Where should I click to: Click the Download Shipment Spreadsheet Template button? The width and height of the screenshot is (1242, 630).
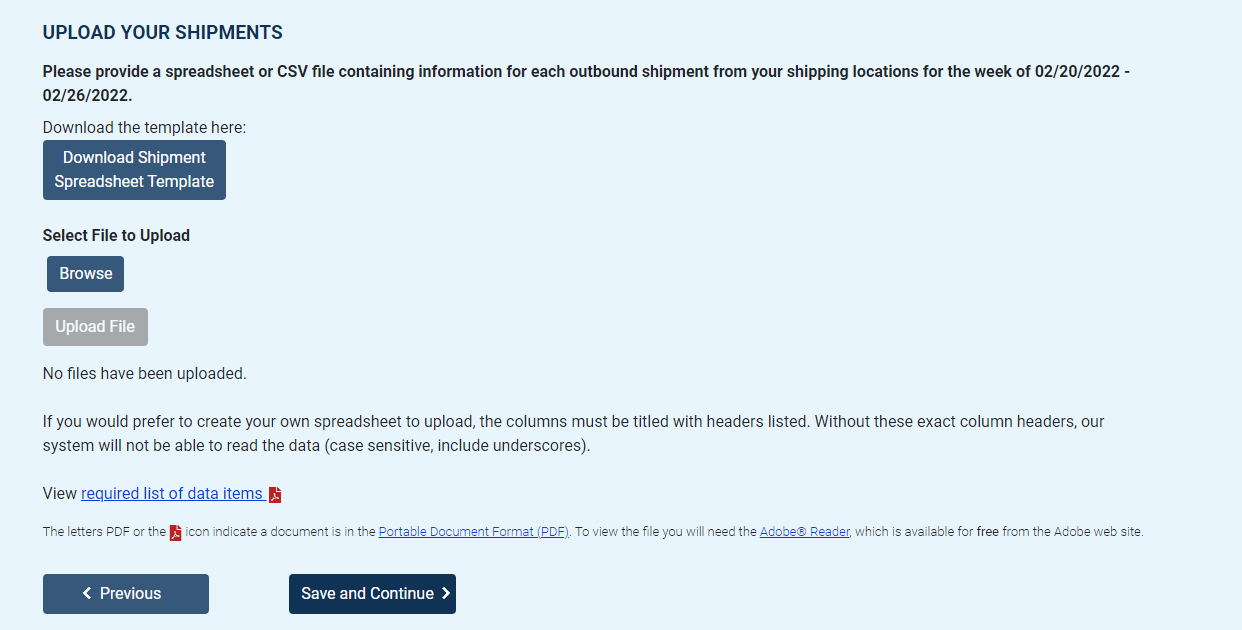tap(134, 170)
